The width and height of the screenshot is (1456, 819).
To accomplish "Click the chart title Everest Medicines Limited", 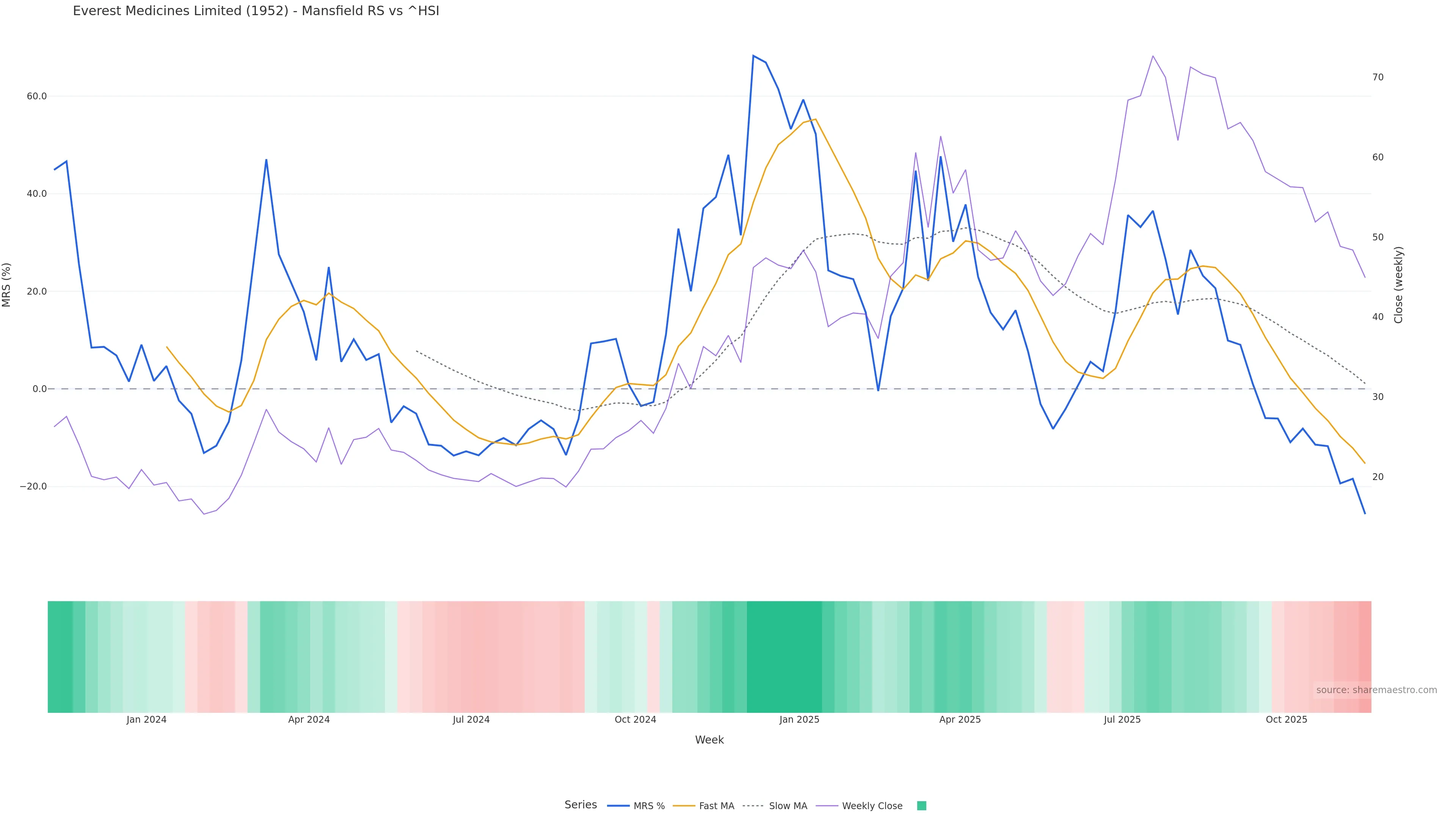I will point(256,11).
